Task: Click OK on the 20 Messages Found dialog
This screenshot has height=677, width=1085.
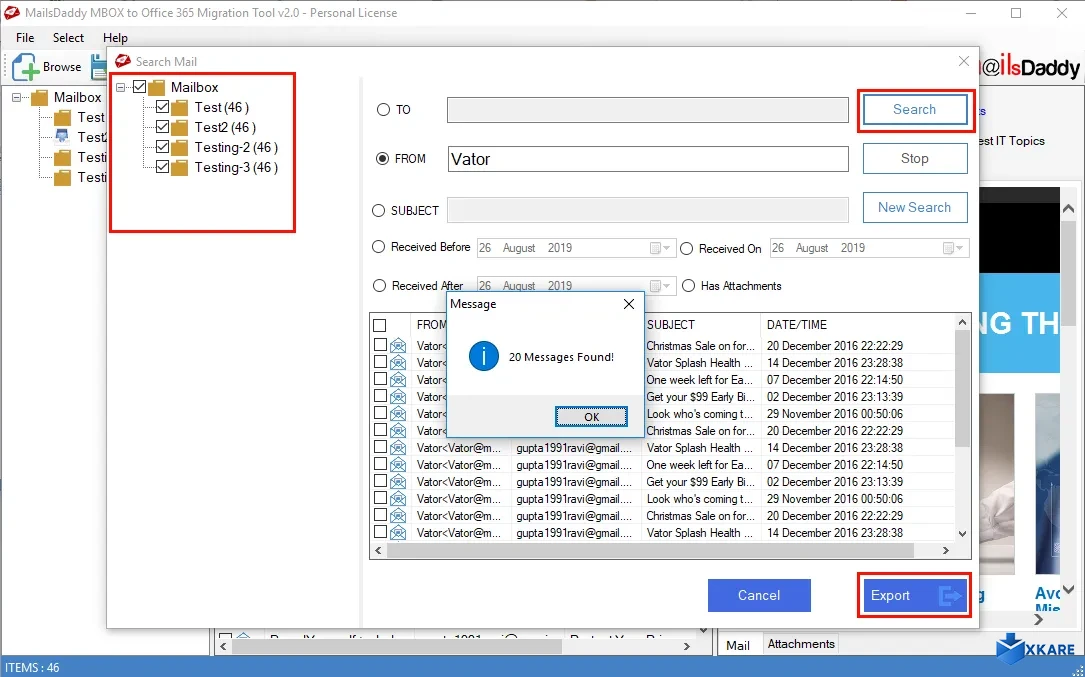Action: (x=591, y=416)
